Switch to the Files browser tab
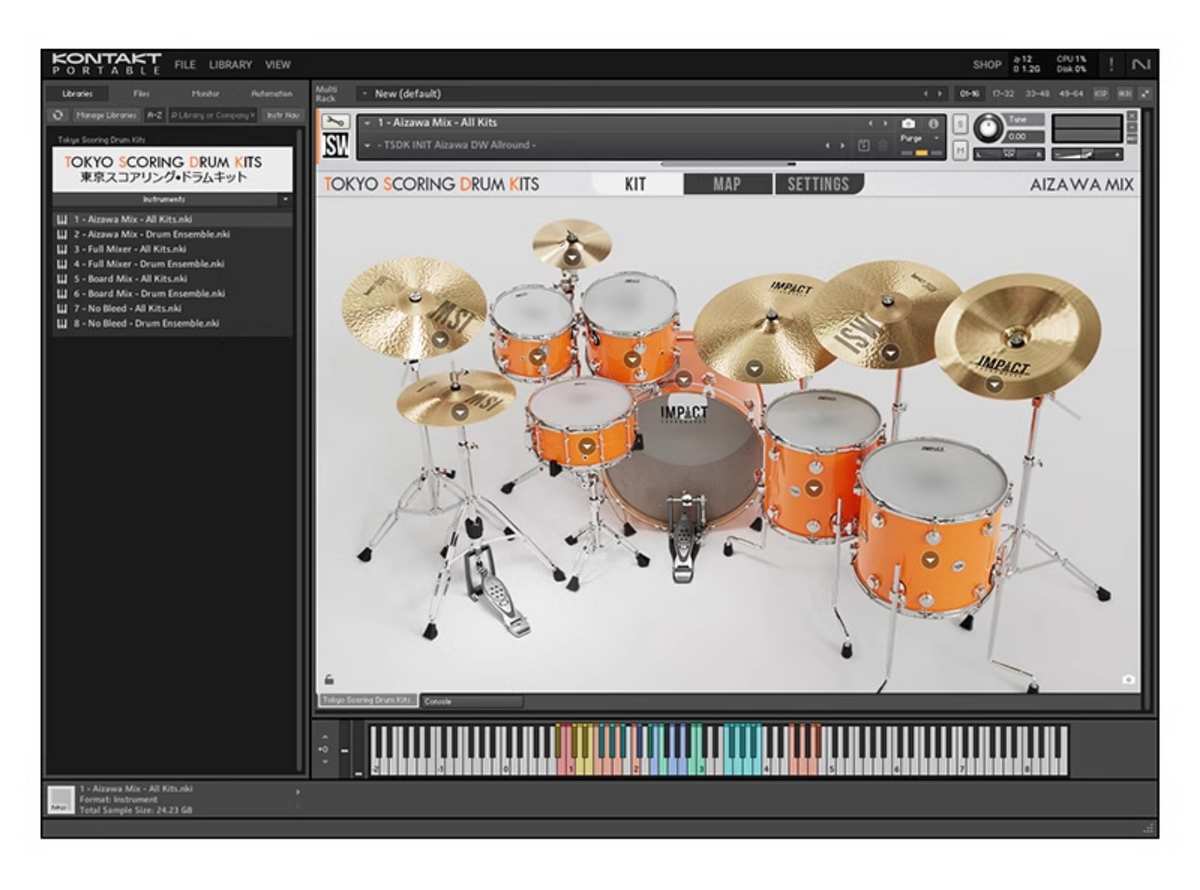 coord(141,93)
